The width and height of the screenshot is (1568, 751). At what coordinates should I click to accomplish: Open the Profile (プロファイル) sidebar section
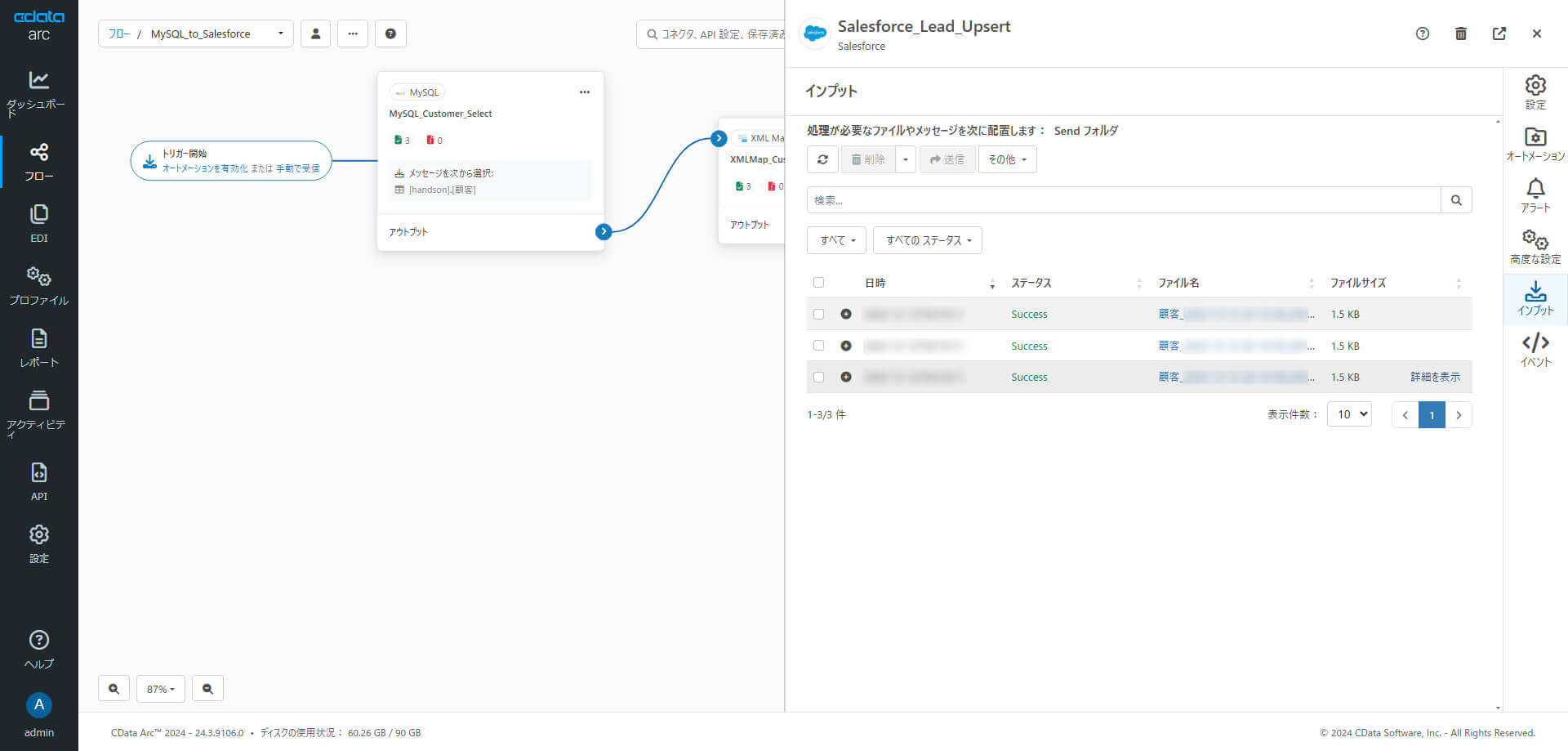(x=38, y=286)
